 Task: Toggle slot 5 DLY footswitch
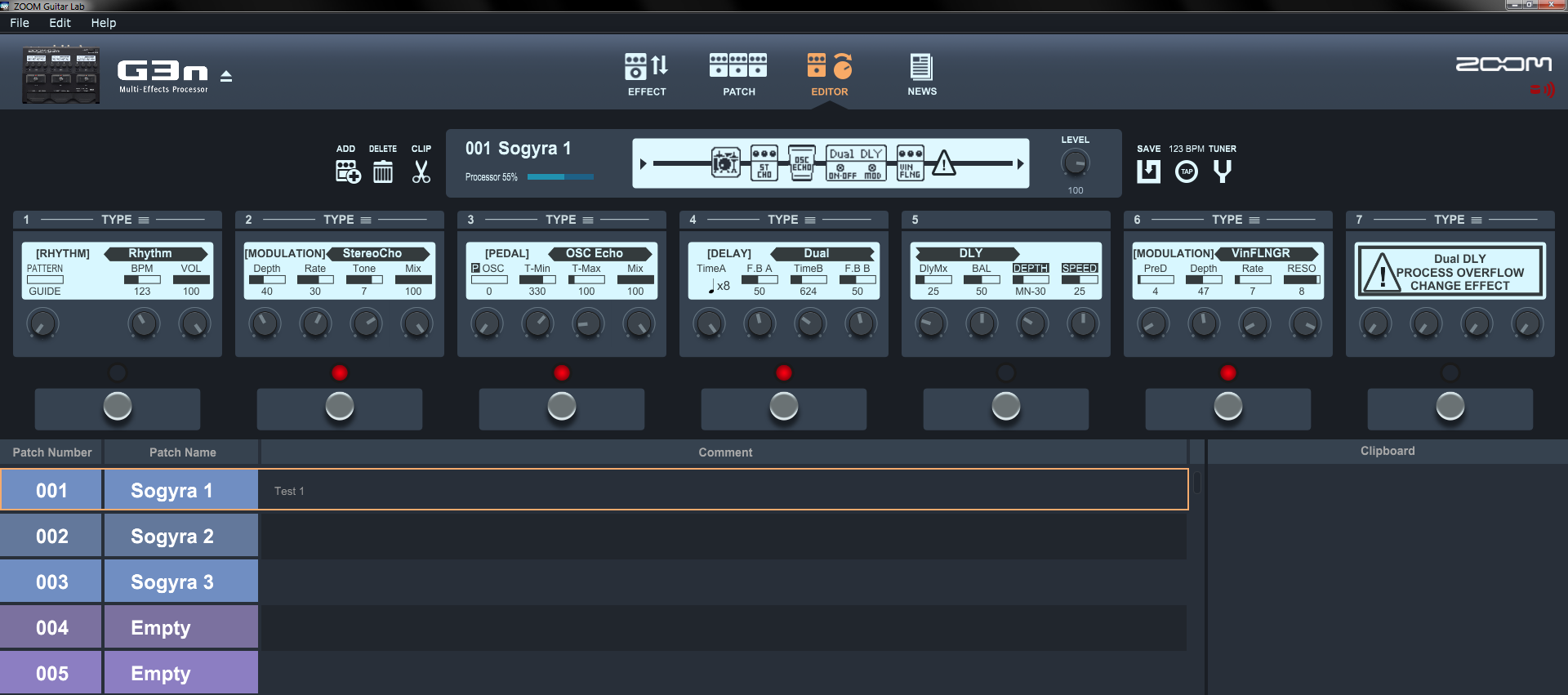(1006, 407)
